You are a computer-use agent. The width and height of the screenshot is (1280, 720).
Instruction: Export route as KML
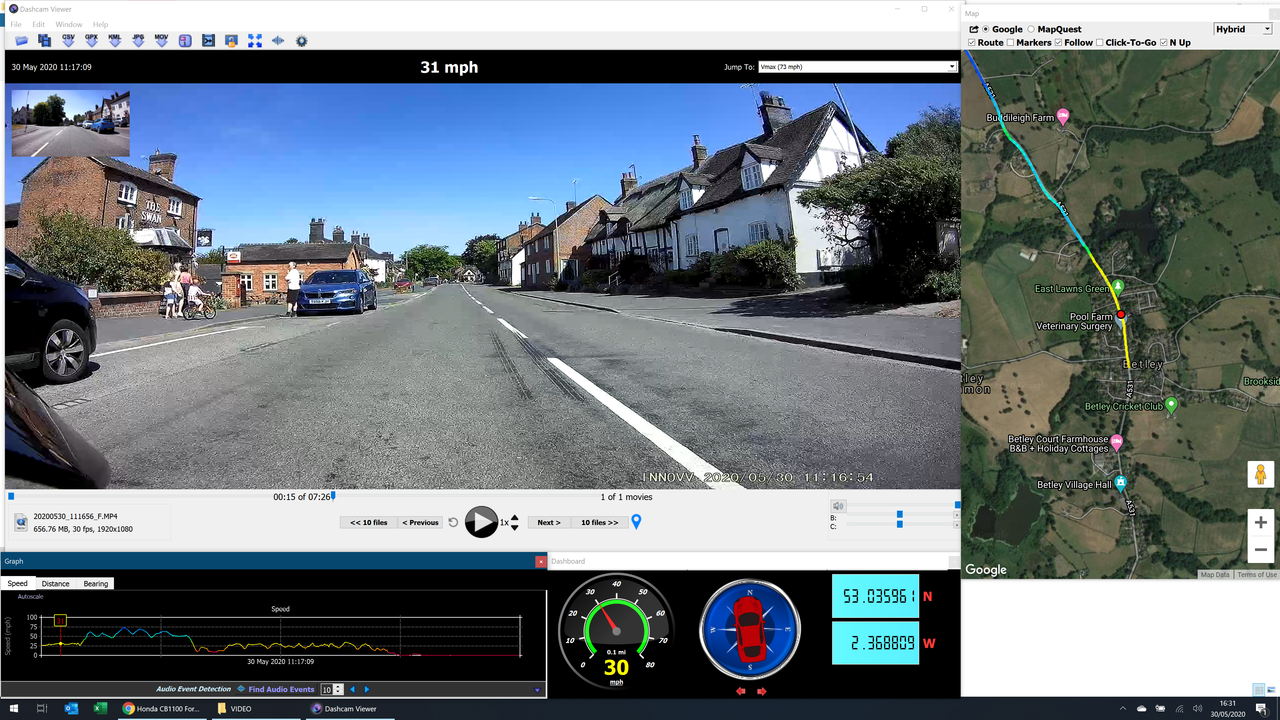(x=115, y=41)
